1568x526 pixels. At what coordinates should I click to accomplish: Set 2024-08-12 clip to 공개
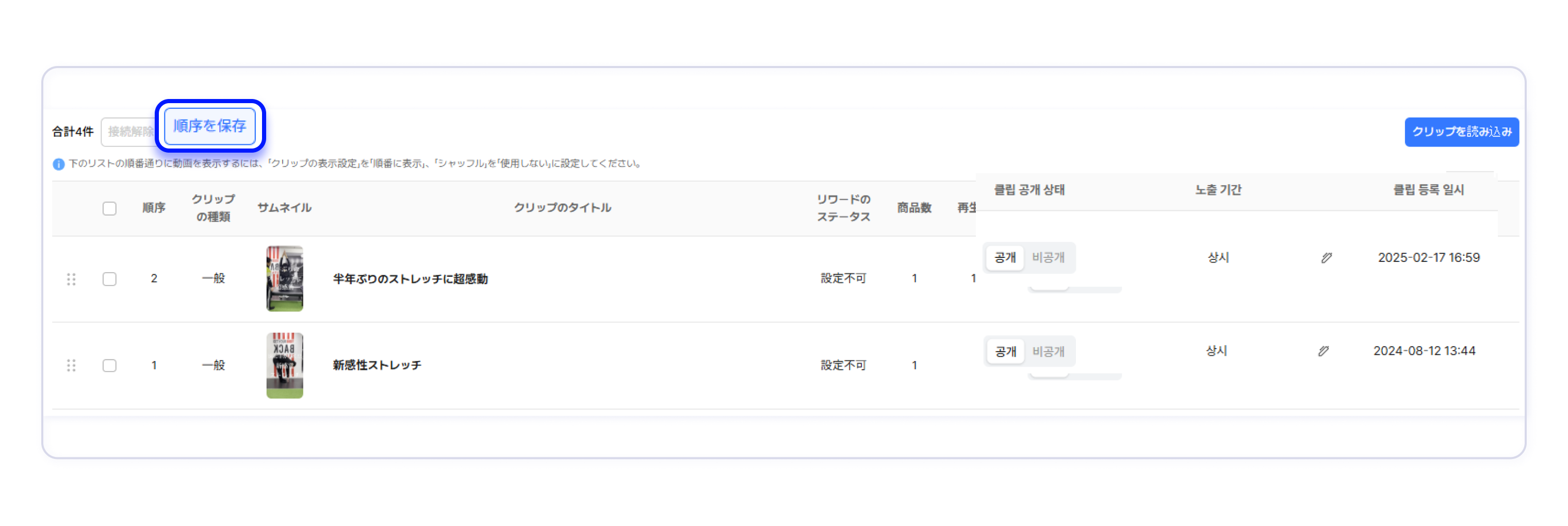(1005, 351)
